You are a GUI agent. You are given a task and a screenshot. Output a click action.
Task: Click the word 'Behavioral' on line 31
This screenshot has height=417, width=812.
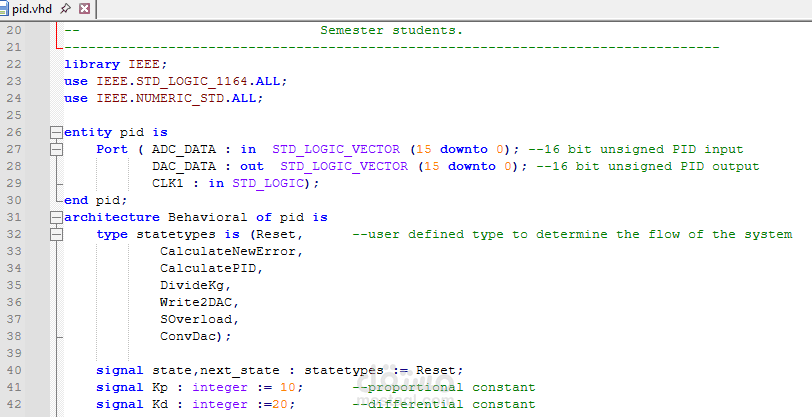coord(208,218)
